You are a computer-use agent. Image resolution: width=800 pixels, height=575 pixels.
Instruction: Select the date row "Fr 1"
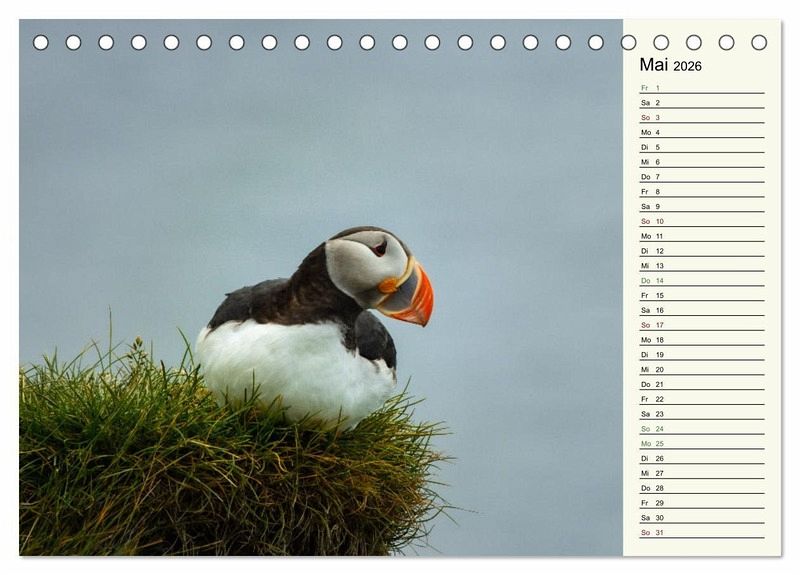(702, 88)
